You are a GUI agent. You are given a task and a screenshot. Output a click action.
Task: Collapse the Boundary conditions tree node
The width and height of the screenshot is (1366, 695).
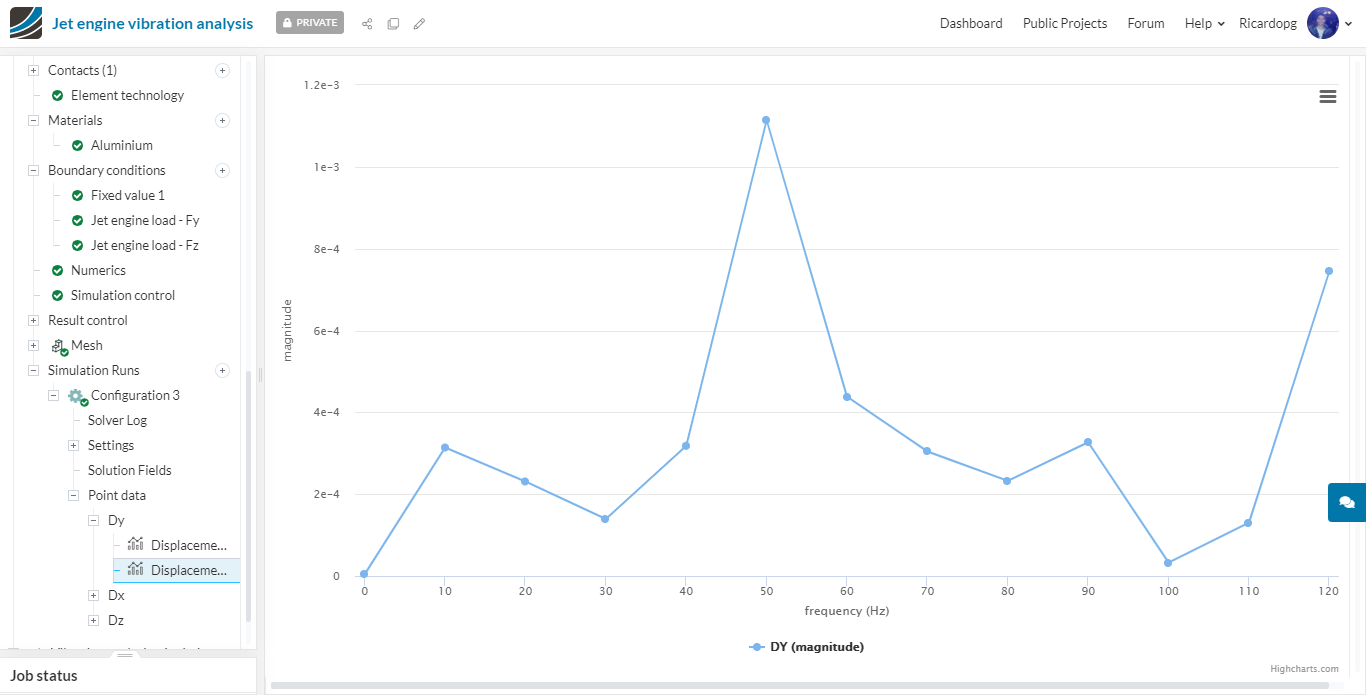tap(33, 171)
